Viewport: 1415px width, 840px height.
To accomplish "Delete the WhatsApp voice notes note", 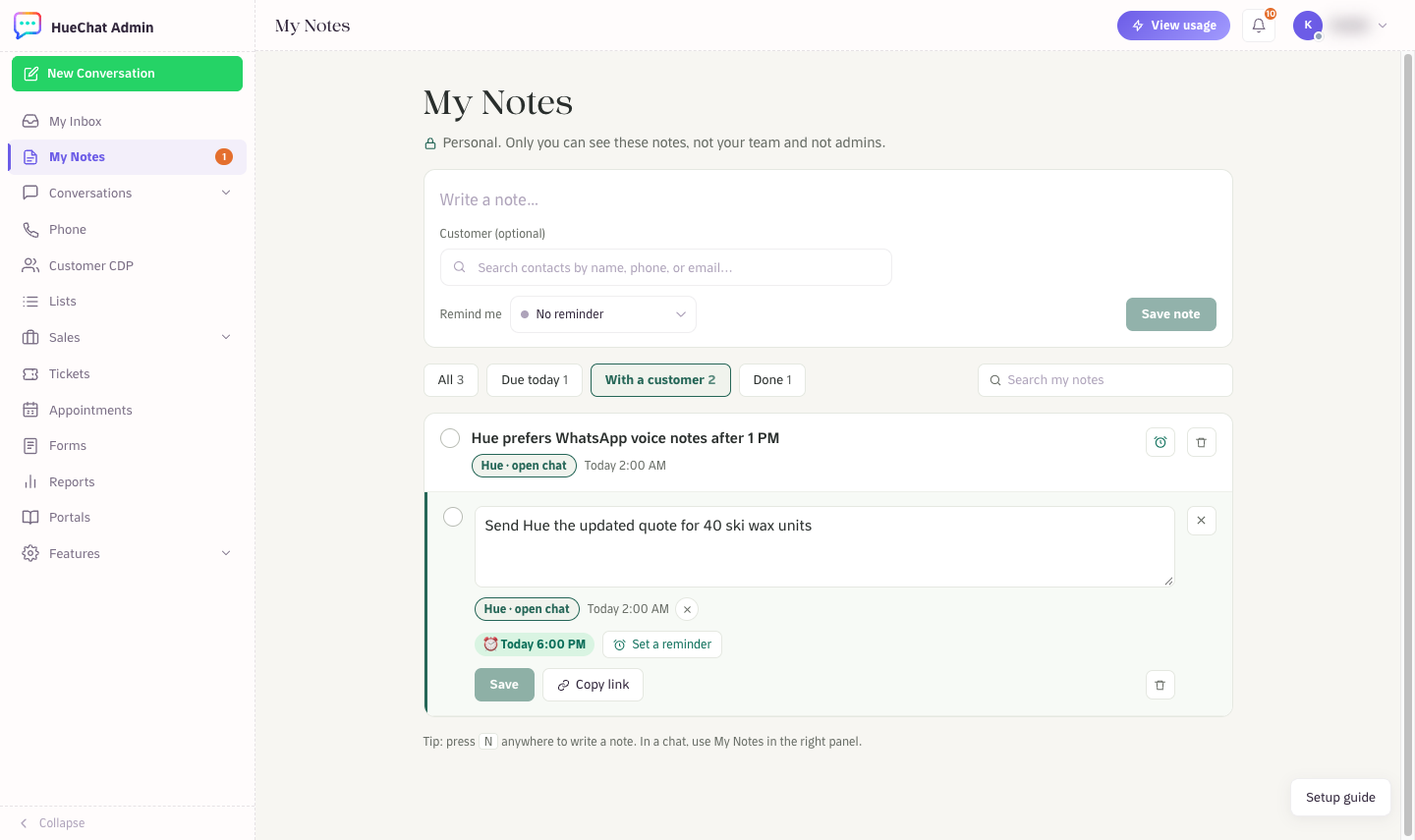I will [1201, 442].
